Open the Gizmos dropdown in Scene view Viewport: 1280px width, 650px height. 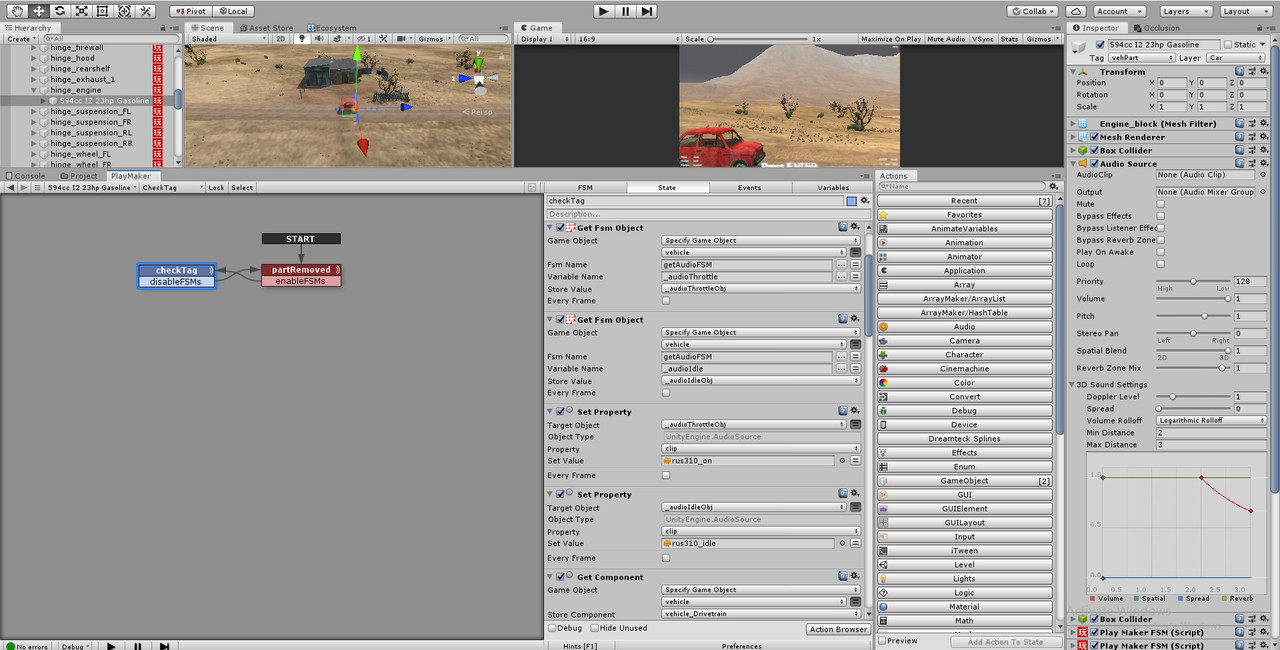(x=434, y=39)
